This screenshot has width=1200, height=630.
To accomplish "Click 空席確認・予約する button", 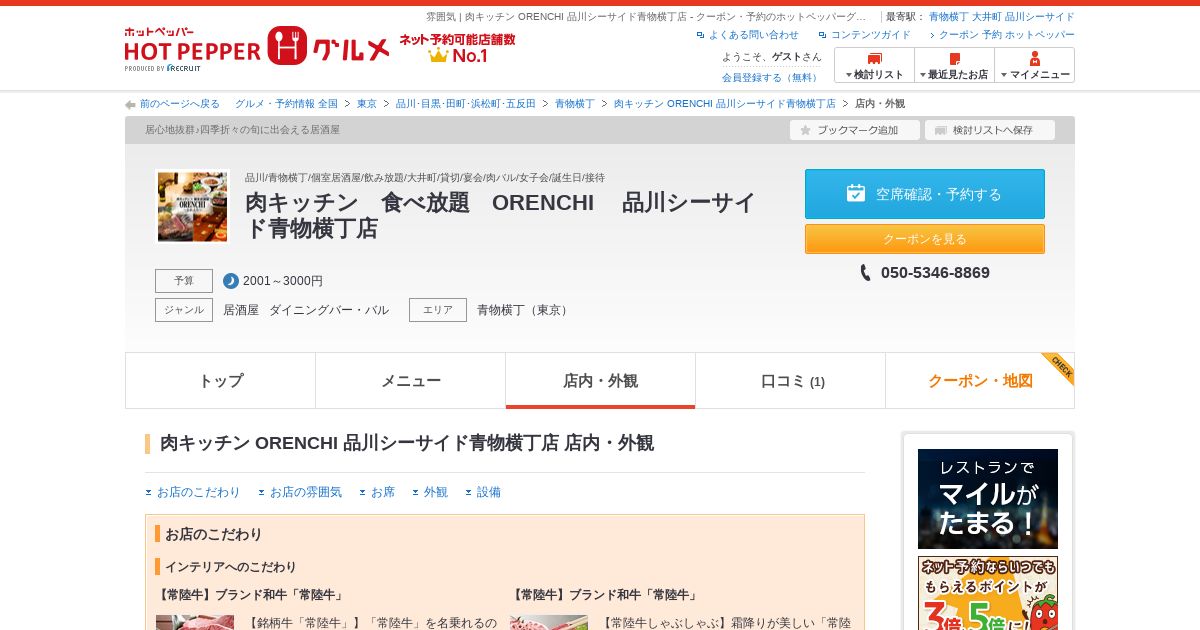I will (x=925, y=194).
